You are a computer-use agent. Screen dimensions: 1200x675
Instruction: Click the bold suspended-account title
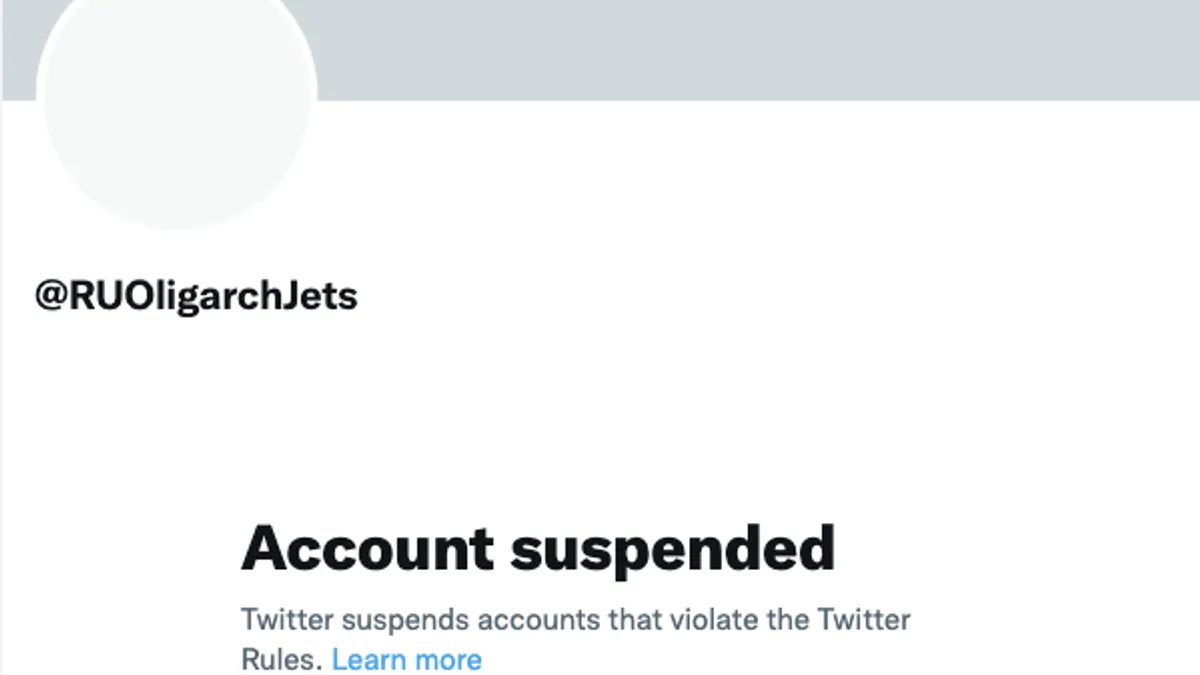pyautogui.click(x=540, y=546)
